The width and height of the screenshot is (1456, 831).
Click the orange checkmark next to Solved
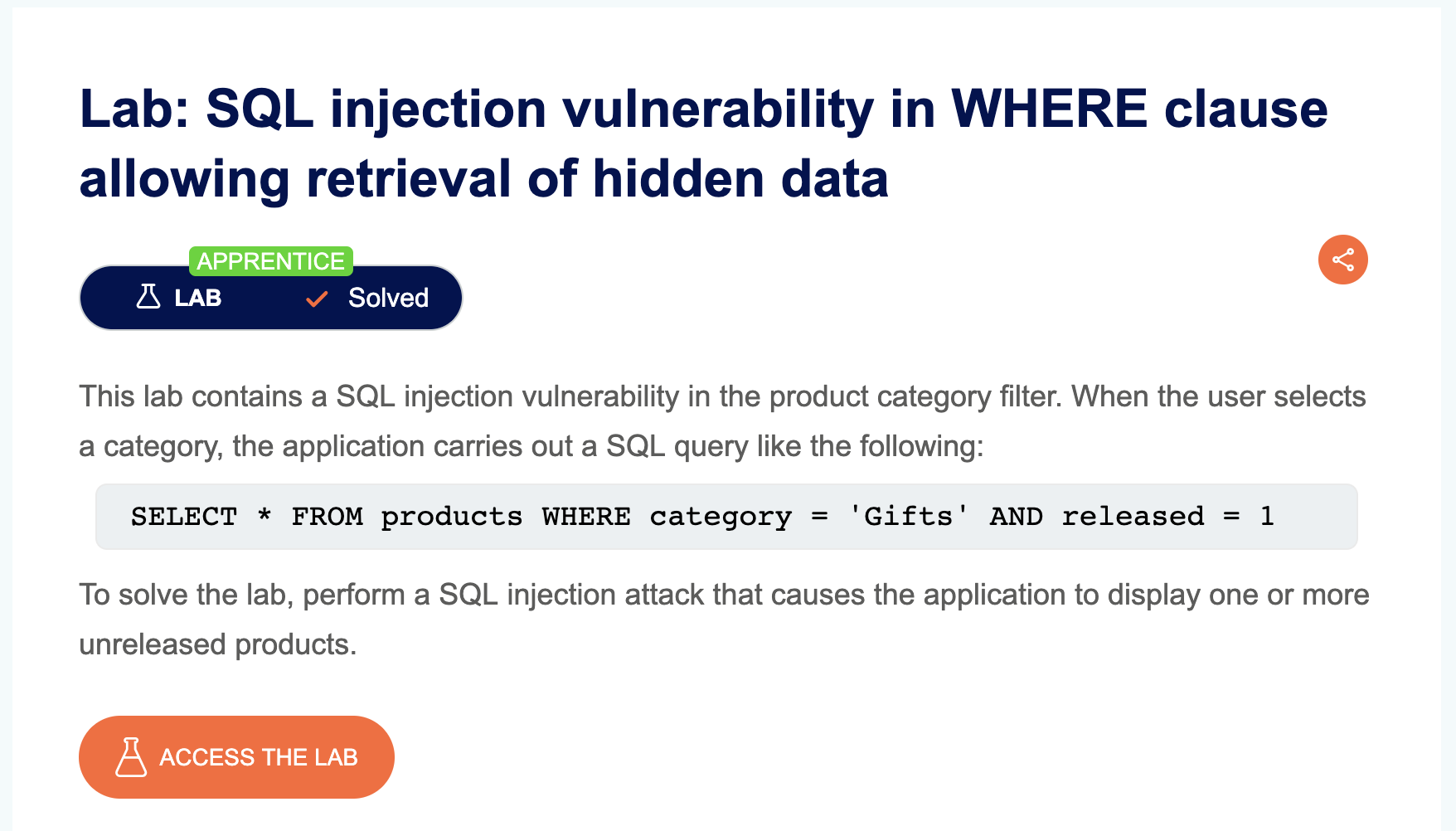(317, 299)
